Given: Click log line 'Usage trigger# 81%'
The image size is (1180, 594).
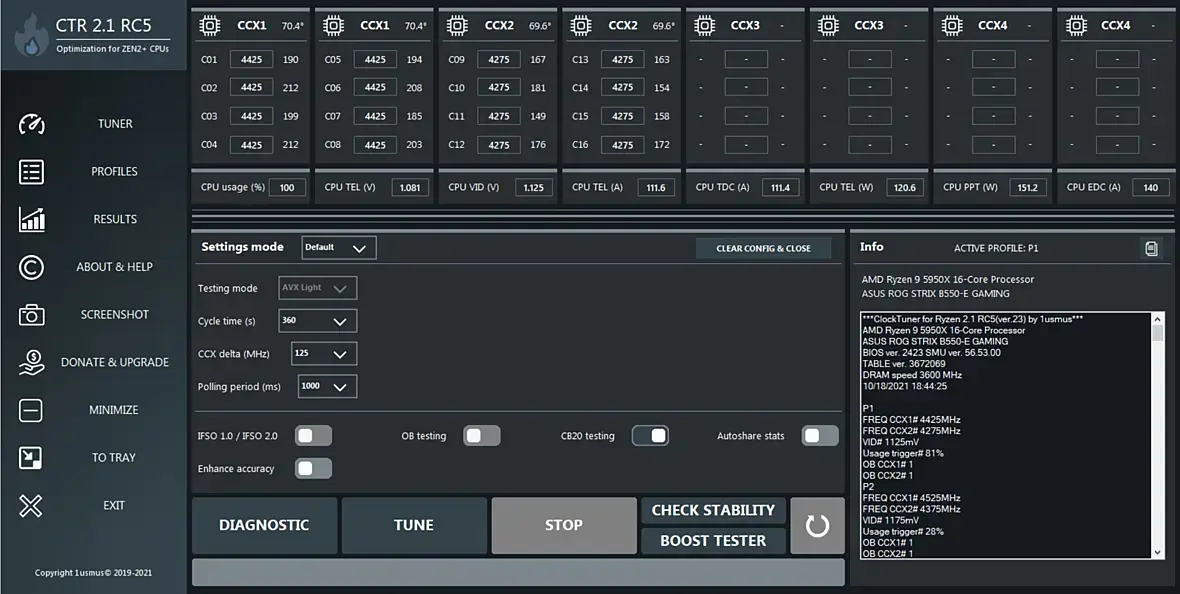Looking at the screenshot, I should pos(902,453).
